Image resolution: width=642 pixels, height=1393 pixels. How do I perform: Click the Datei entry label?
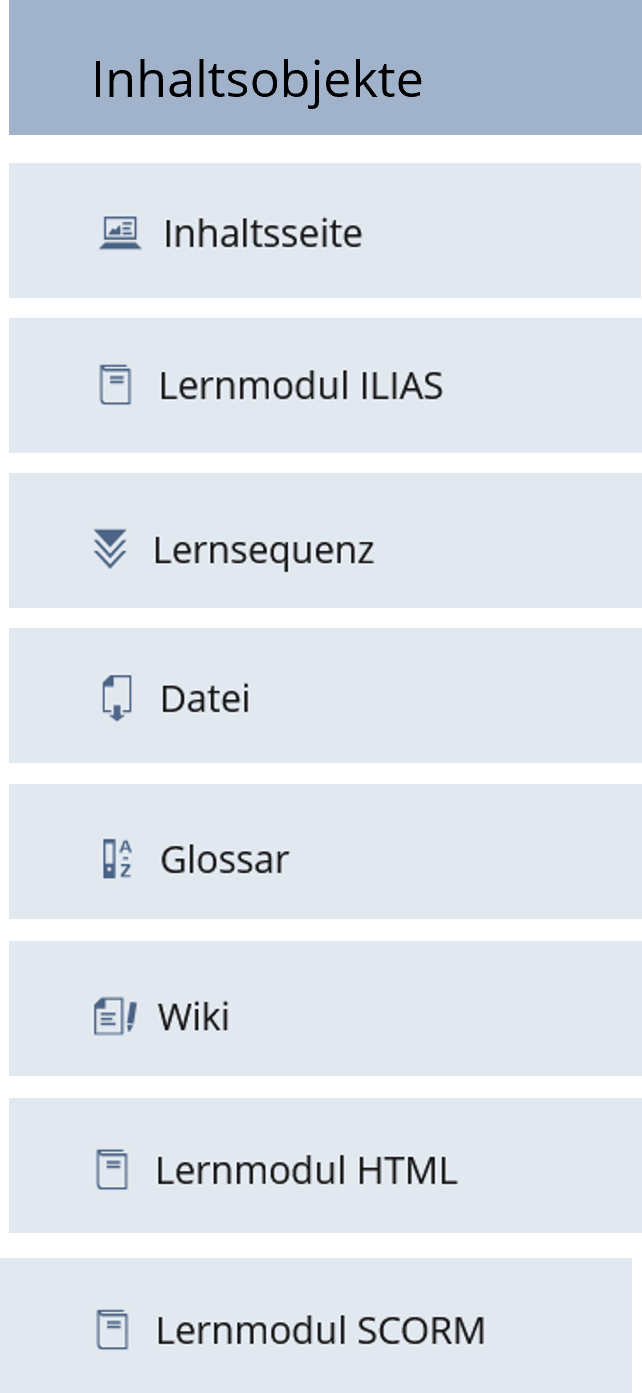pyautogui.click(x=205, y=698)
